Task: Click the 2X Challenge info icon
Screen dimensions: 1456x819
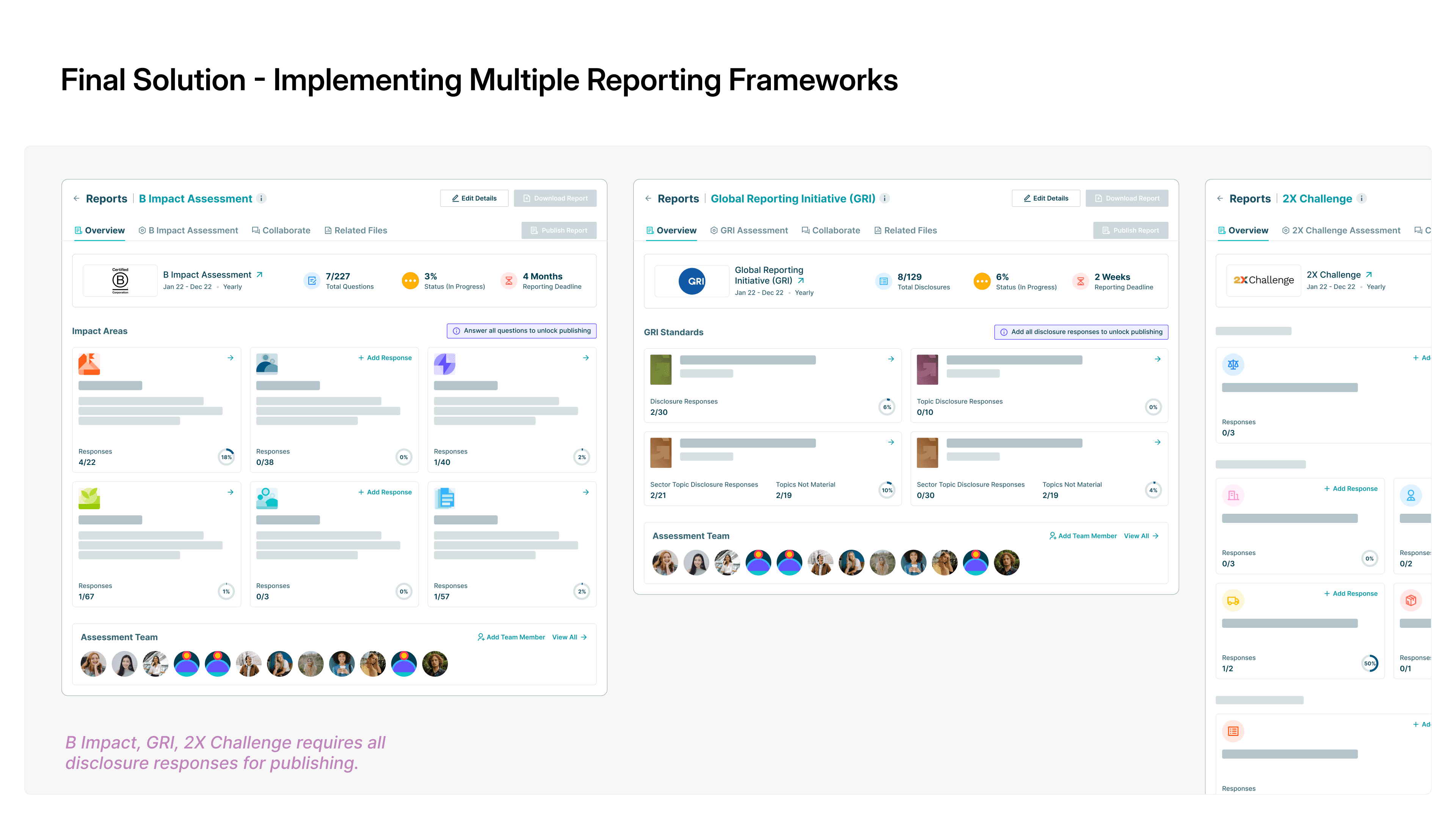Action: coord(1362,198)
